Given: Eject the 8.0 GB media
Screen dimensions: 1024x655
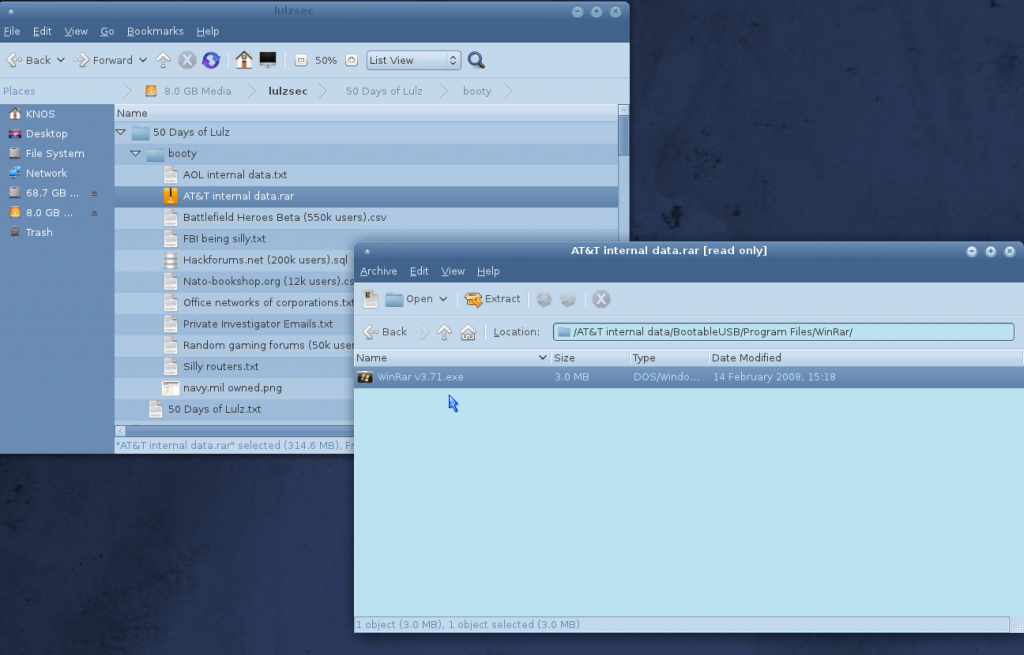Looking at the screenshot, I should coord(94,213).
